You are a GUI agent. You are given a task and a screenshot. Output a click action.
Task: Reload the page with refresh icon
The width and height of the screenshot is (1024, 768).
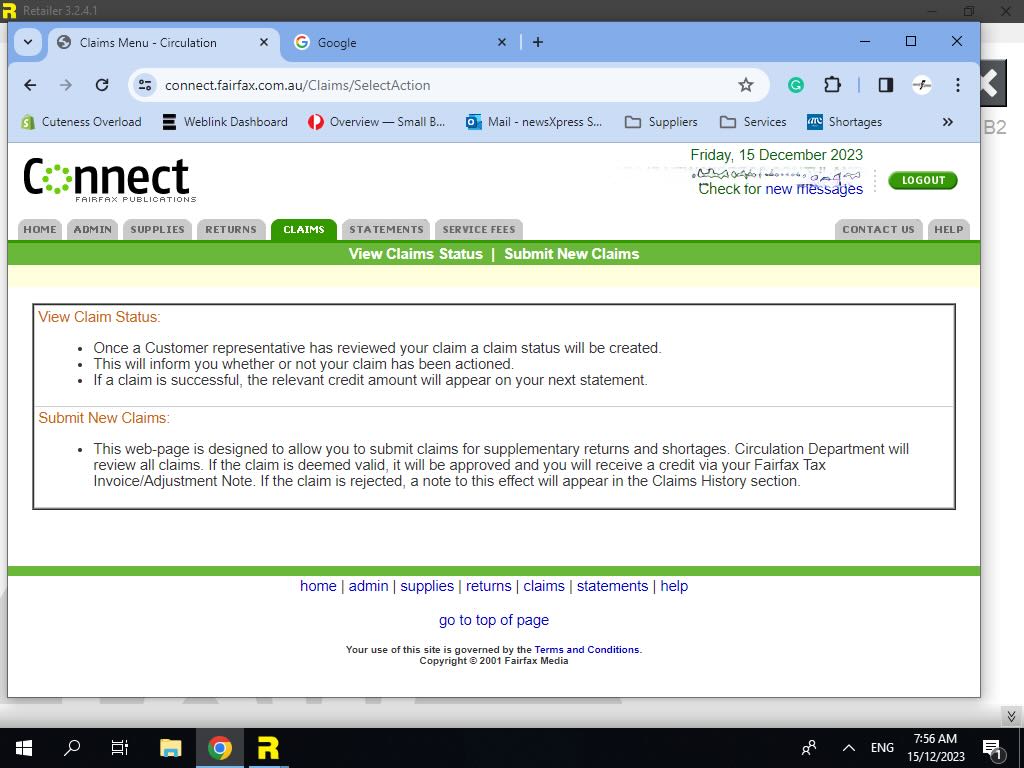[101, 85]
